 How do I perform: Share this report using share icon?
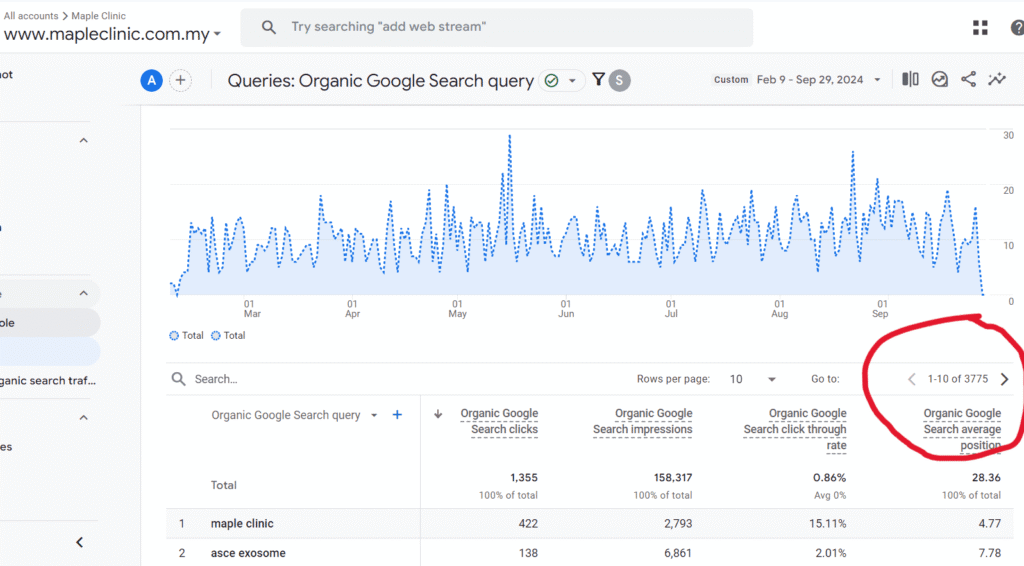968,80
